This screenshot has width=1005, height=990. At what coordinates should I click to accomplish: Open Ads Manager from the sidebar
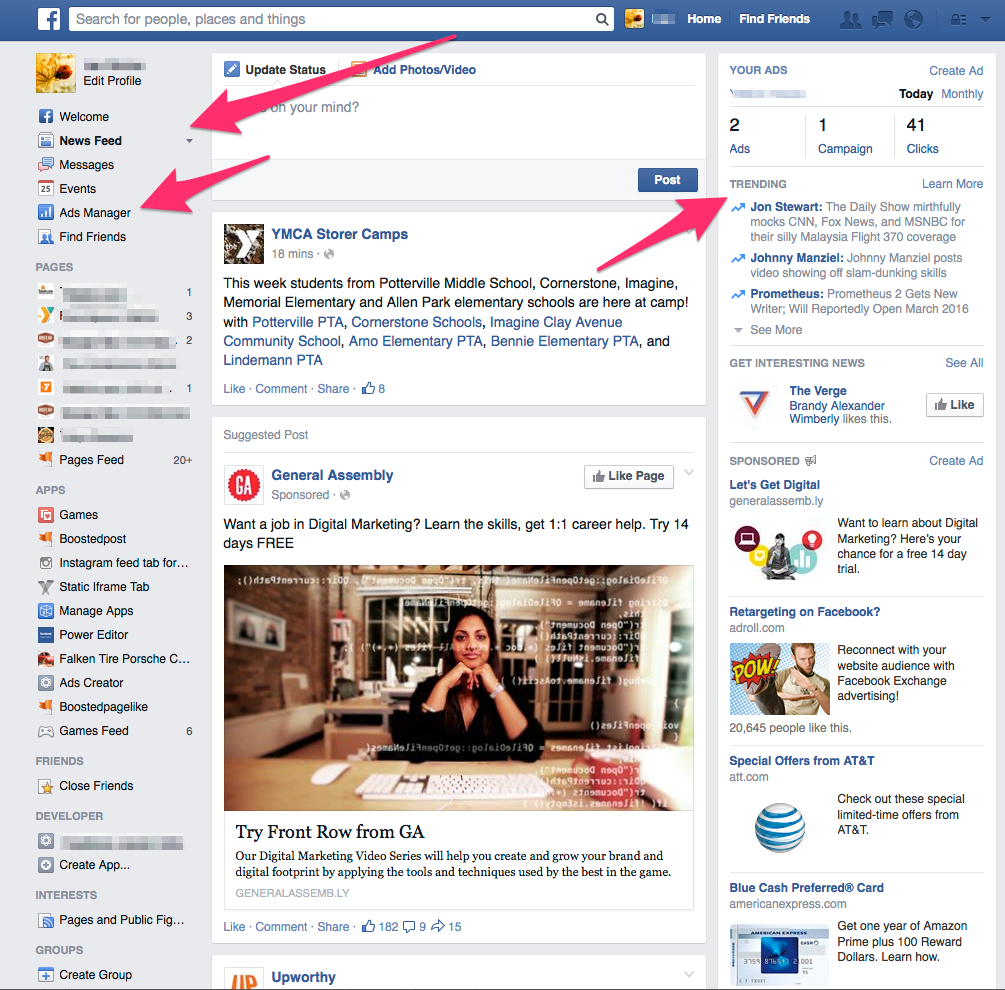pyautogui.click(x=93, y=212)
